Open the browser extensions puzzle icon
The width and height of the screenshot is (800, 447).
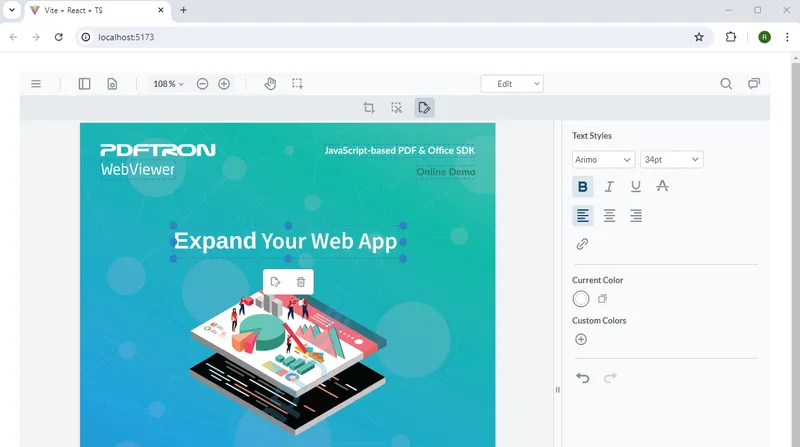click(x=731, y=37)
